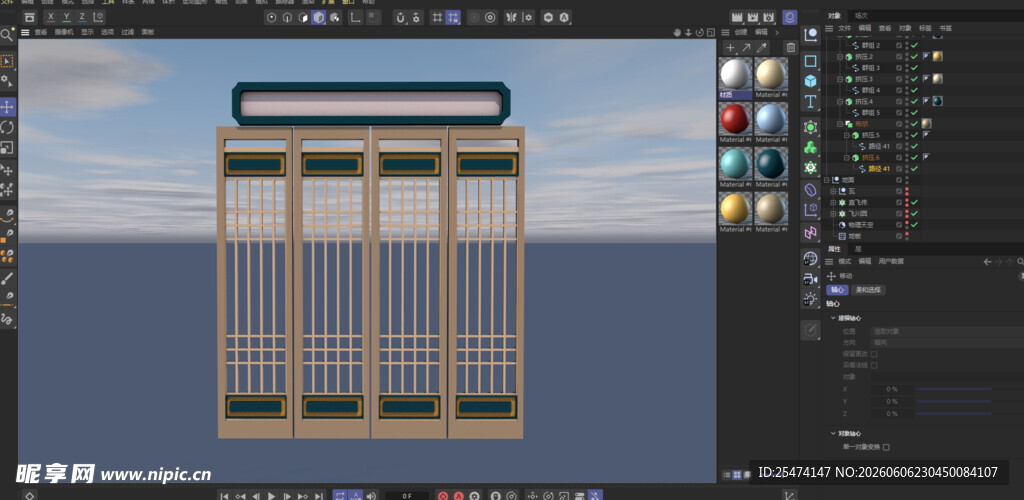
Task: Collapse the 挤压.3 tree node
Action: click(x=840, y=79)
